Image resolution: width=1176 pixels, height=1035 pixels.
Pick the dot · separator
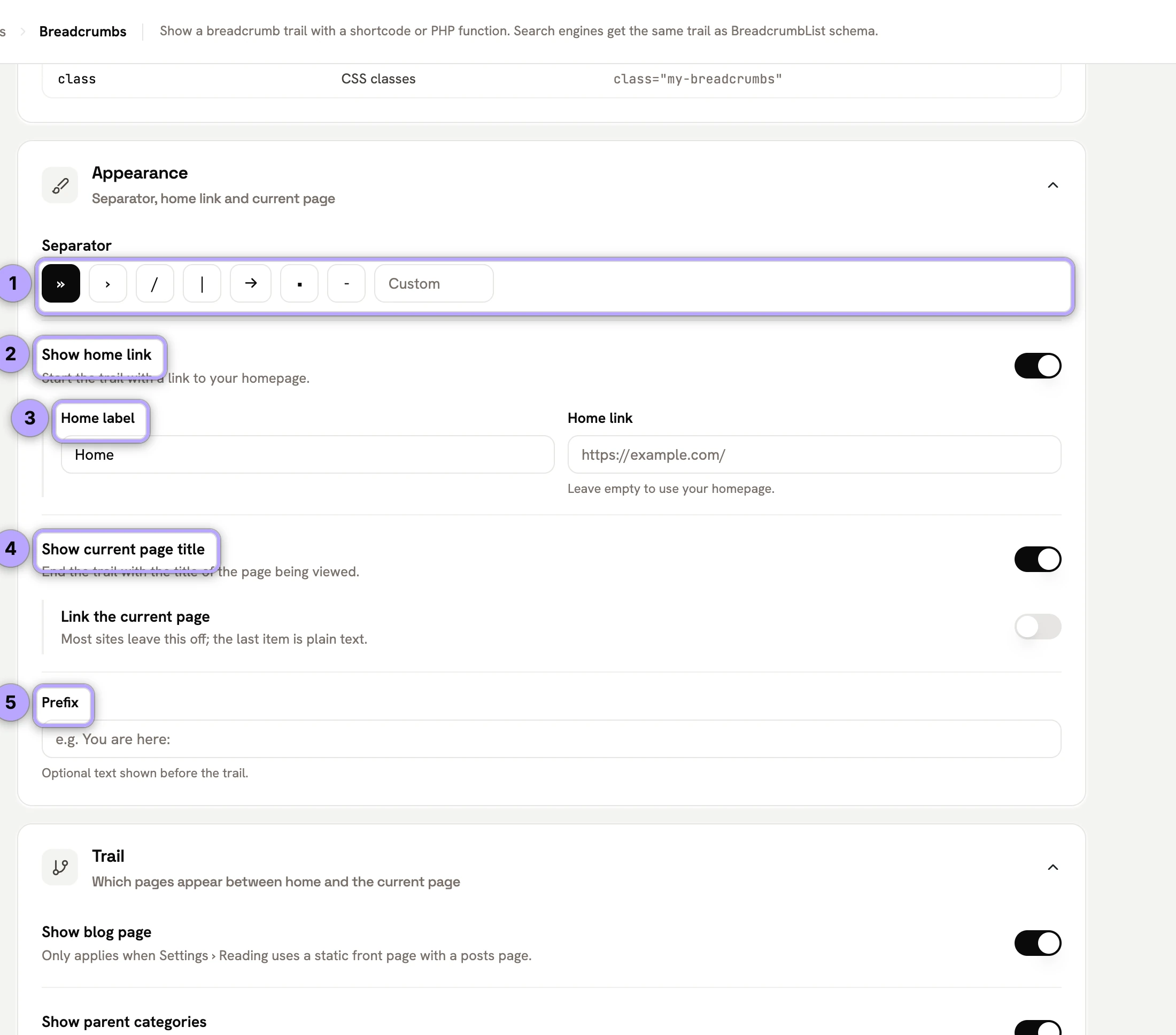(299, 284)
